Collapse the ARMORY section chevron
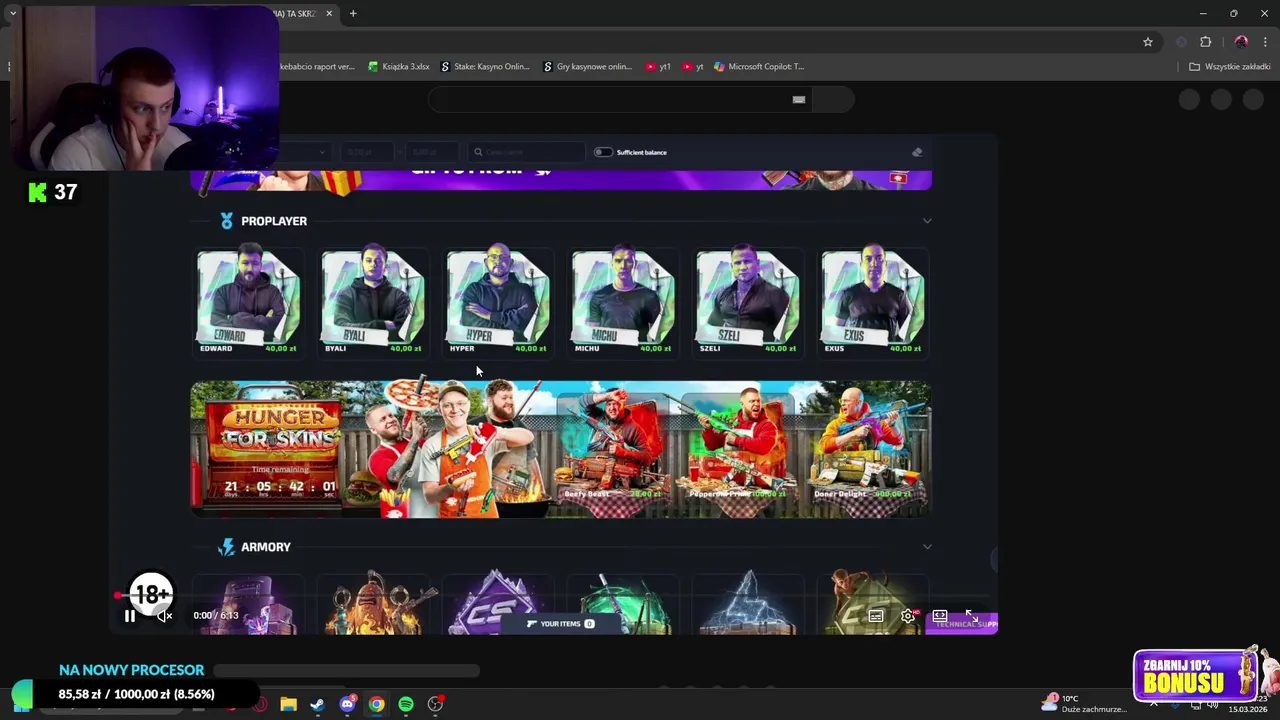Viewport: 1280px width, 720px height. (927, 547)
